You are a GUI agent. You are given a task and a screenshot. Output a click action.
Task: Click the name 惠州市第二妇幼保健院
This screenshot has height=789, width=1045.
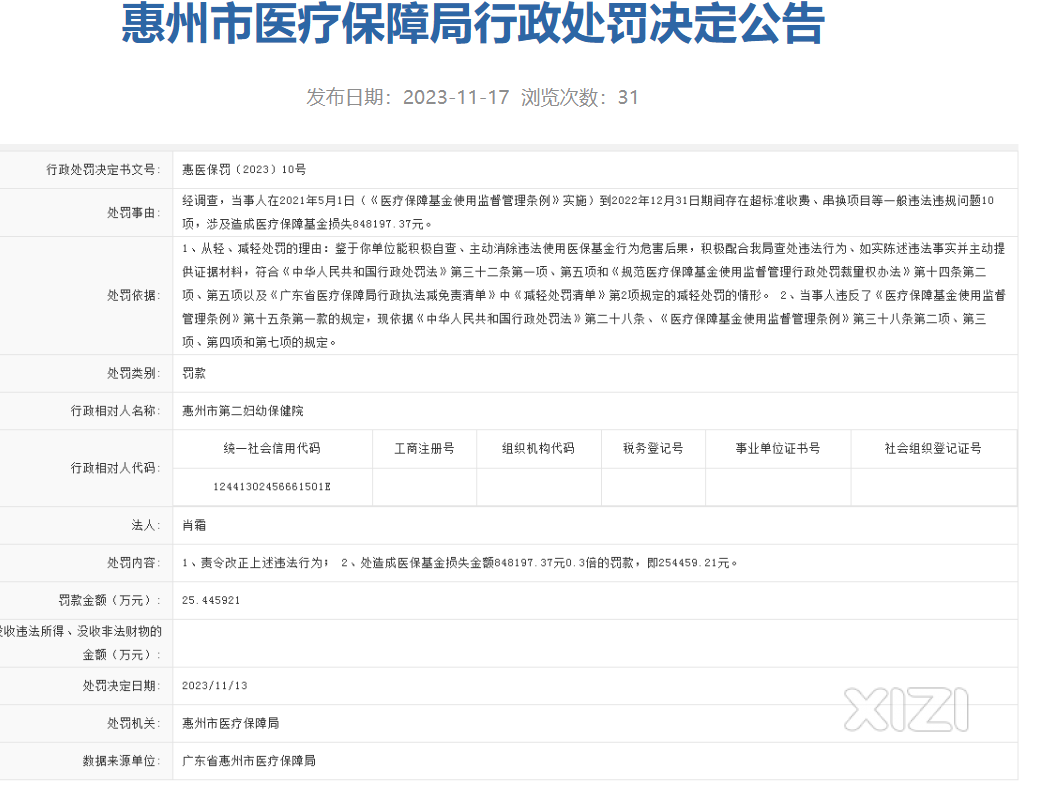click(243, 410)
